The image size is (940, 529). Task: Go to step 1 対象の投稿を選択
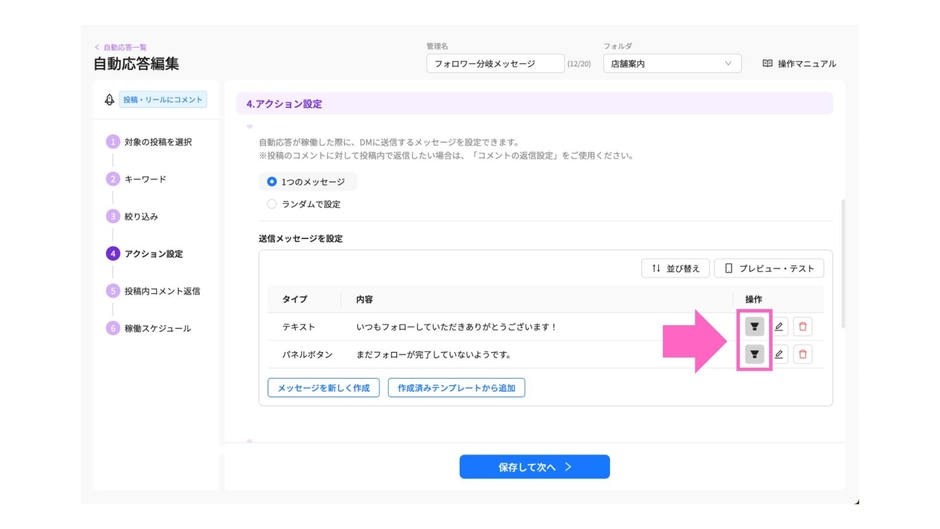[x=157, y=142]
